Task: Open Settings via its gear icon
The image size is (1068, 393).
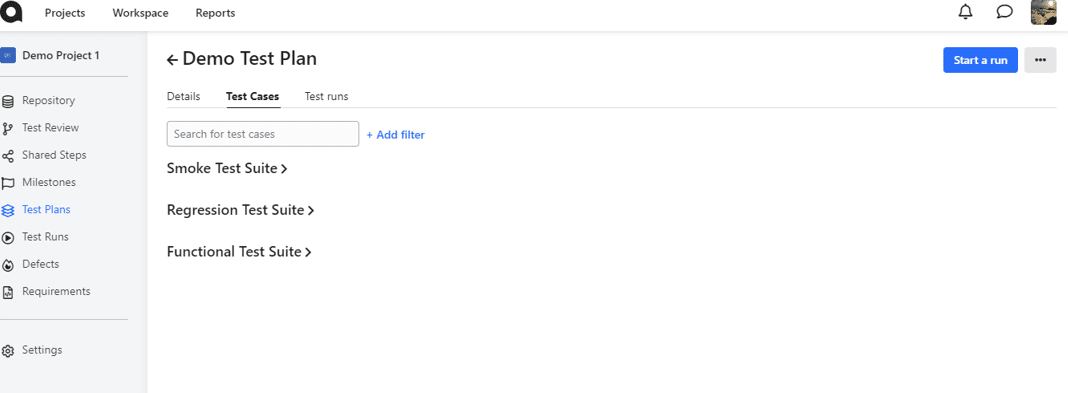Action: click(x=7, y=351)
